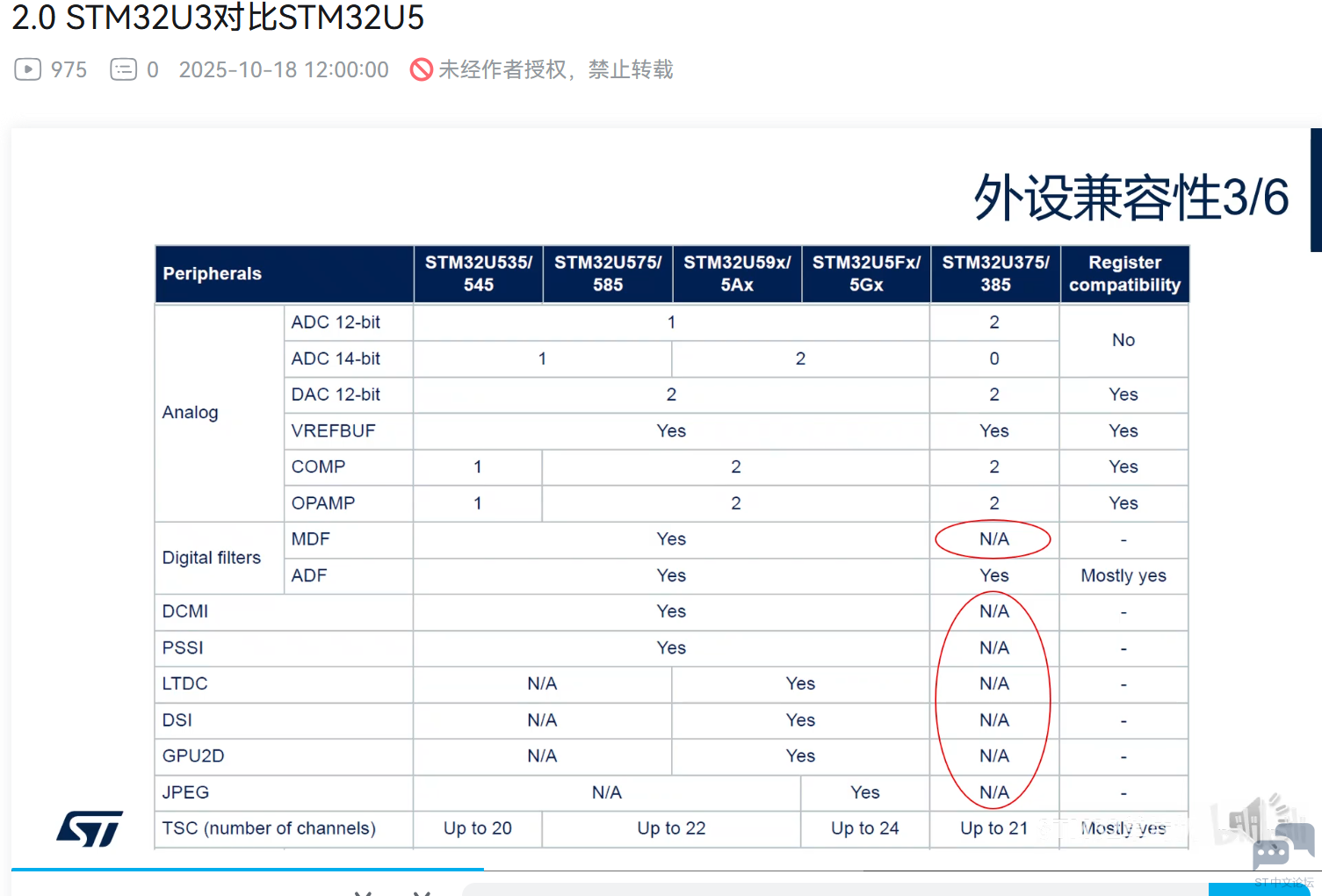
Task: Click the ST logo on the slide
Action: coord(90,828)
